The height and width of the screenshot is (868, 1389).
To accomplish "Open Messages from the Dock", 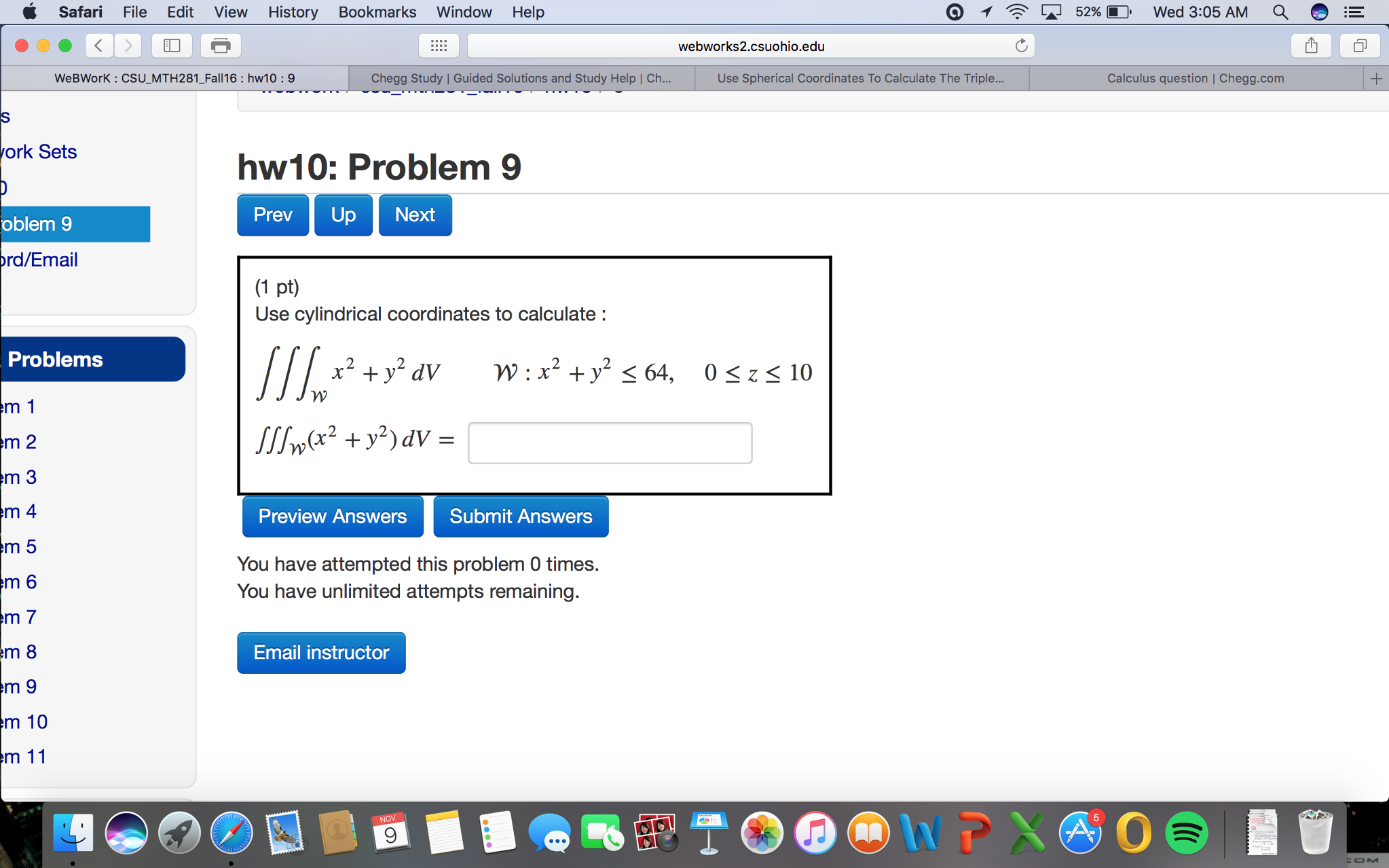I will pyautogui.click(x=549, y=832).
